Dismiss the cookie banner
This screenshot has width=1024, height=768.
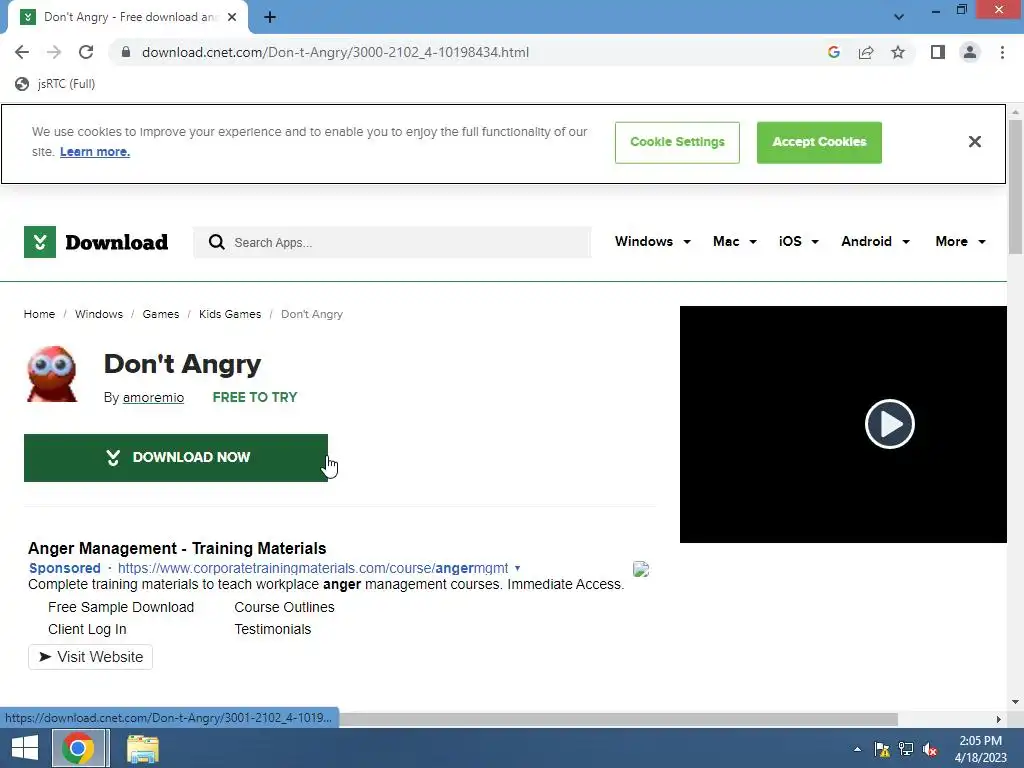pyautogui.click(x=974, y=142)
